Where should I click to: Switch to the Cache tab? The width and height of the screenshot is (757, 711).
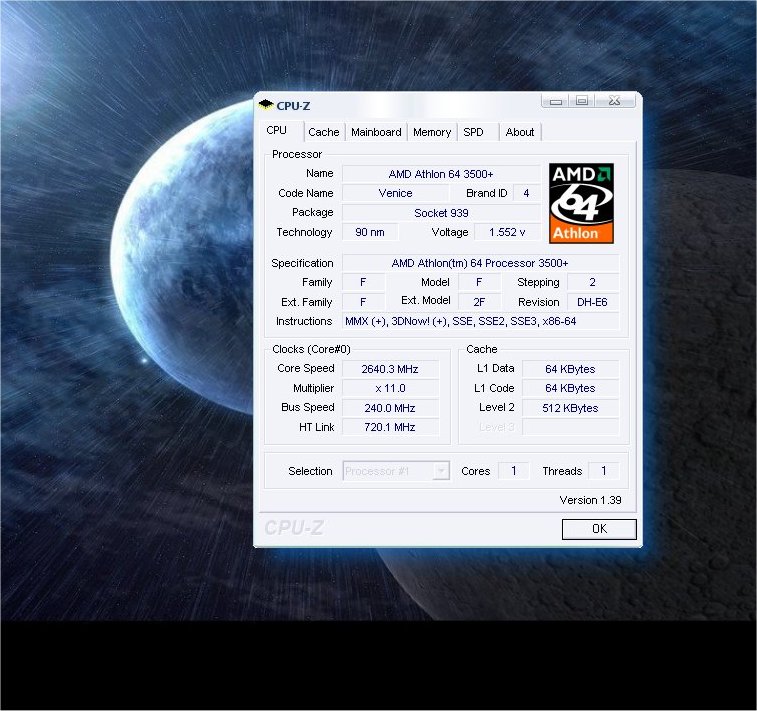click(324, 132)
